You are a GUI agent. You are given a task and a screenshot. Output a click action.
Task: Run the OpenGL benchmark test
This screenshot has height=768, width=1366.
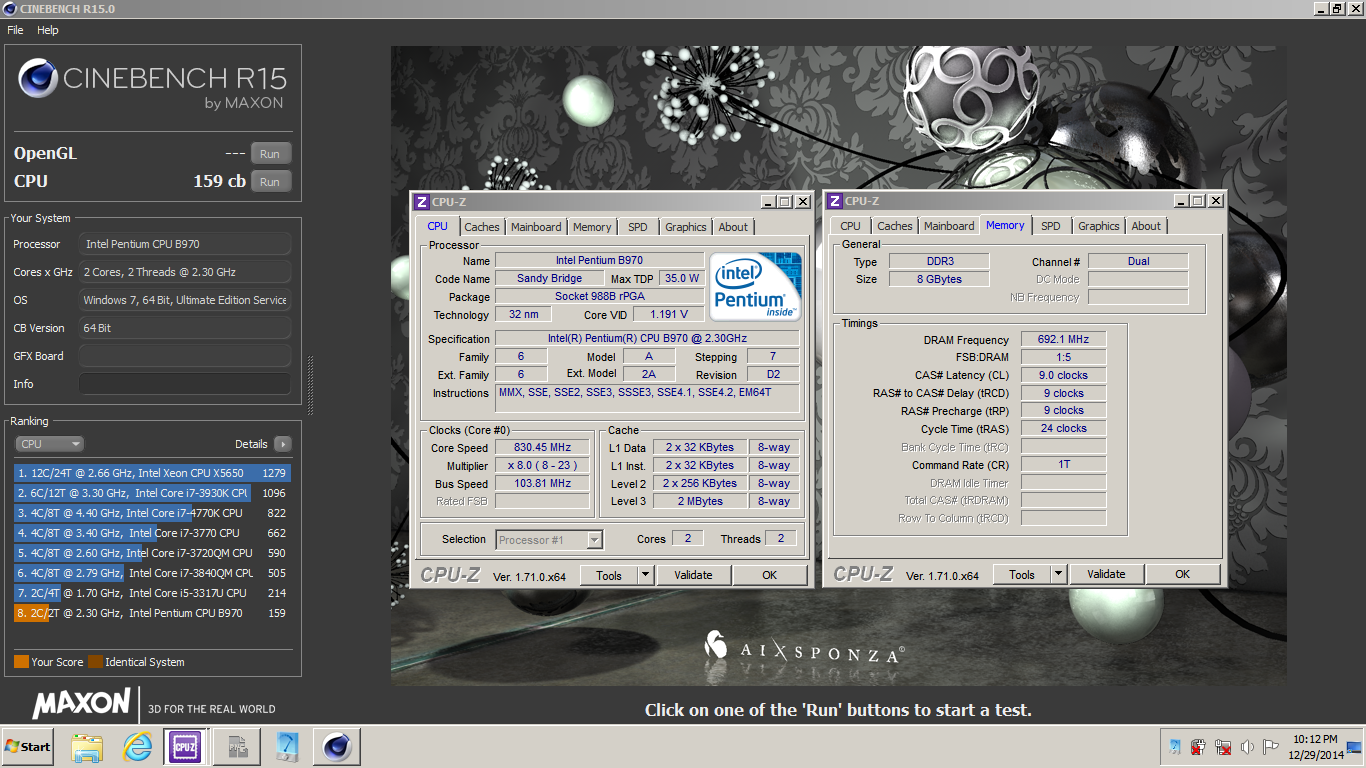[270, 154]
